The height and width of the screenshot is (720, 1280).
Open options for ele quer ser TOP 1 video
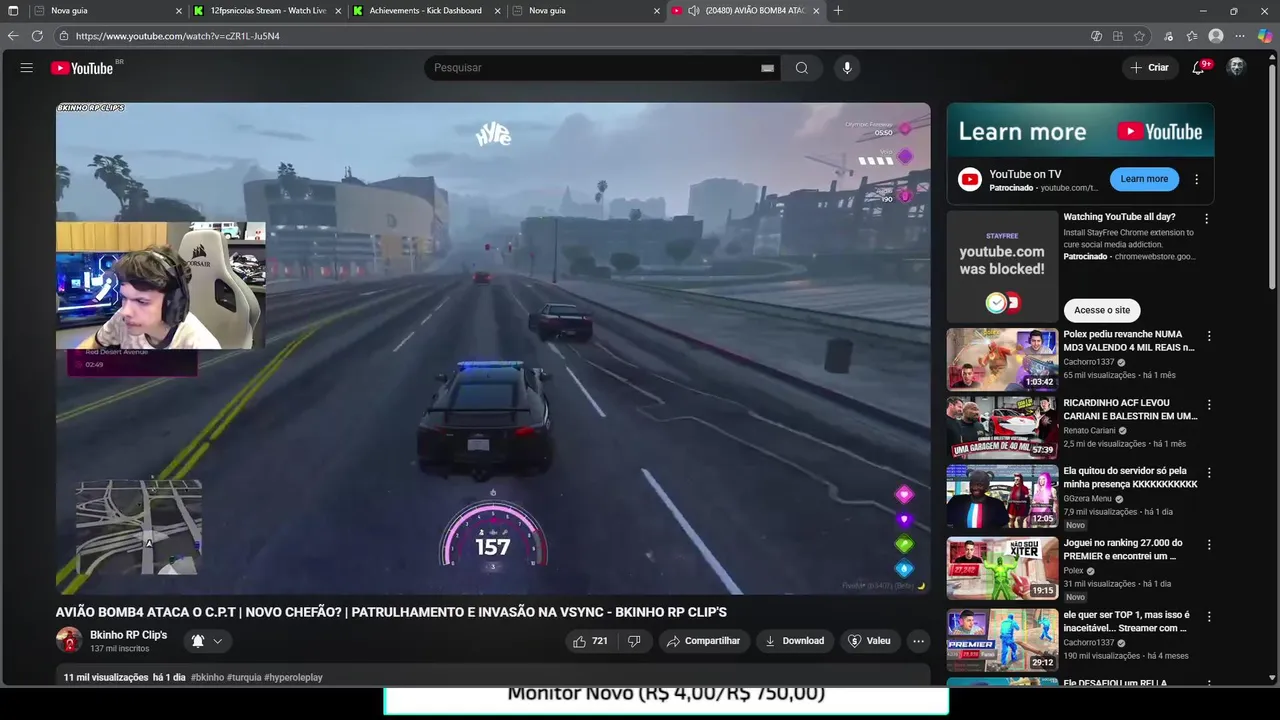(1209, 617)
